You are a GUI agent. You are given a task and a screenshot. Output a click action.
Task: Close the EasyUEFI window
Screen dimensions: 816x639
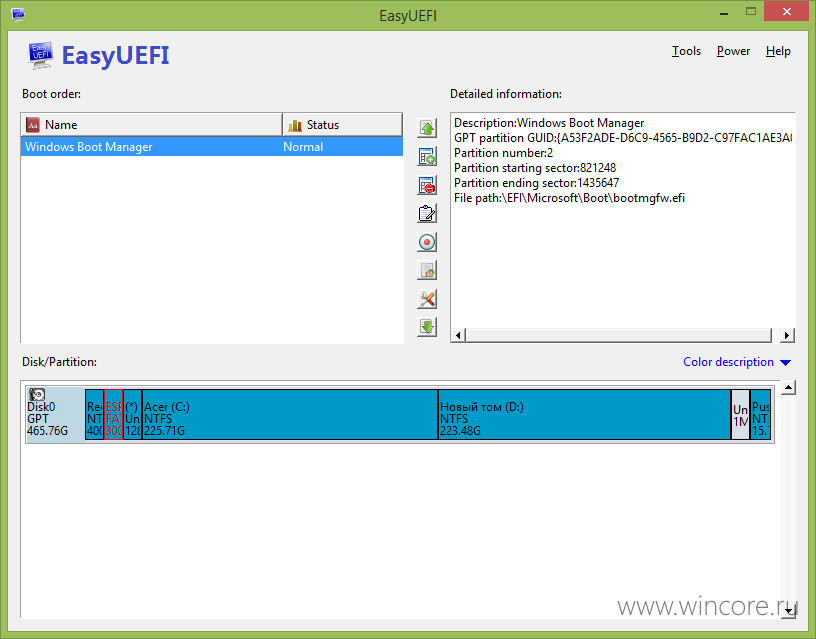(786, 11)
